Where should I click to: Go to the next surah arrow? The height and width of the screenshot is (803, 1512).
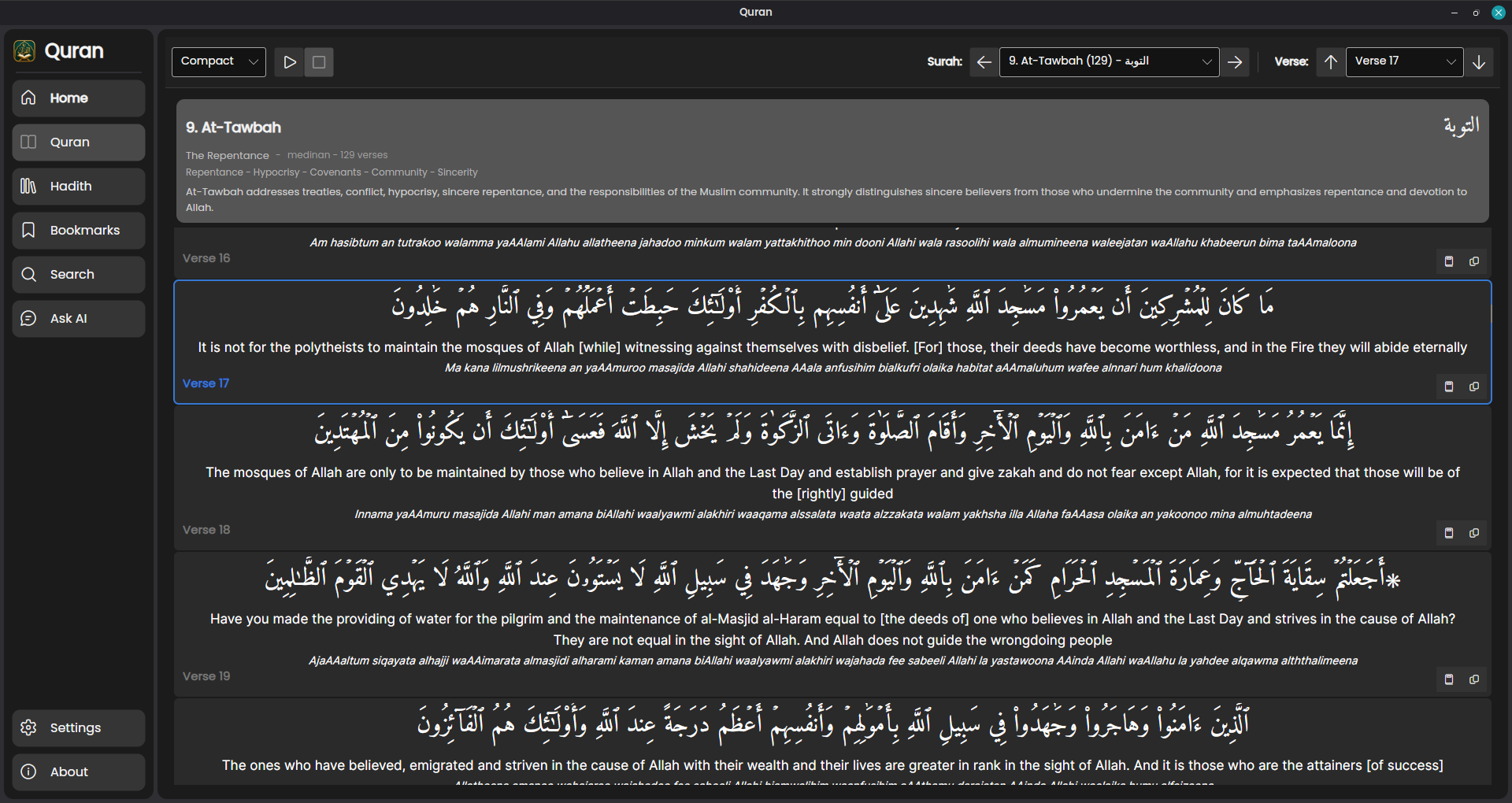point(1235,62)
